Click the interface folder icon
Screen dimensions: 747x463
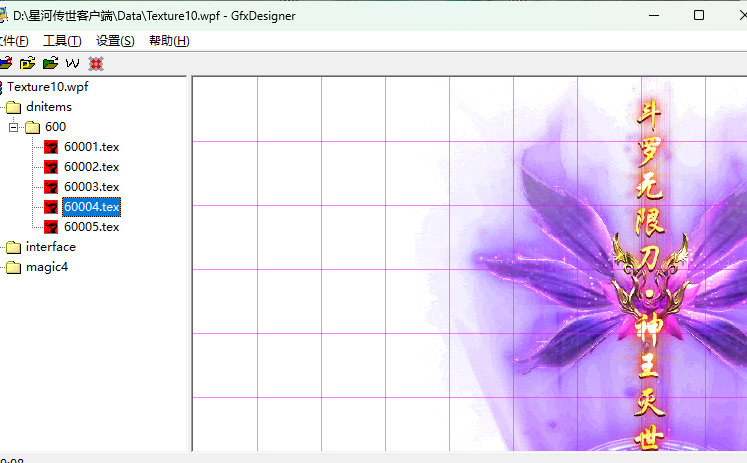point(13,247)
